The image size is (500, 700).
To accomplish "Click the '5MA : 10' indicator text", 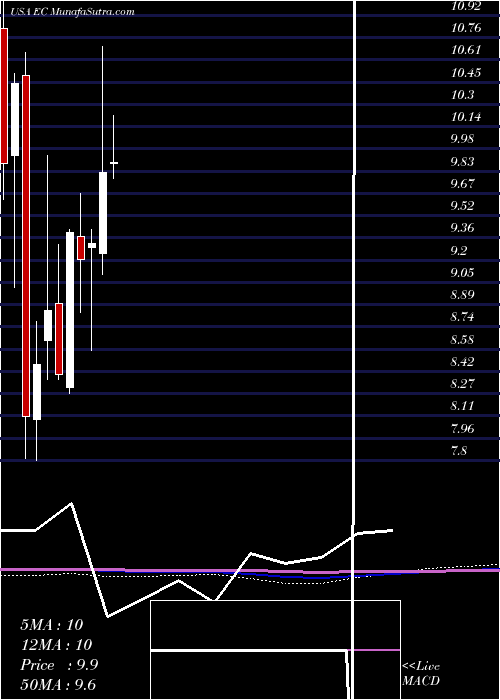I will click(51, 625).
